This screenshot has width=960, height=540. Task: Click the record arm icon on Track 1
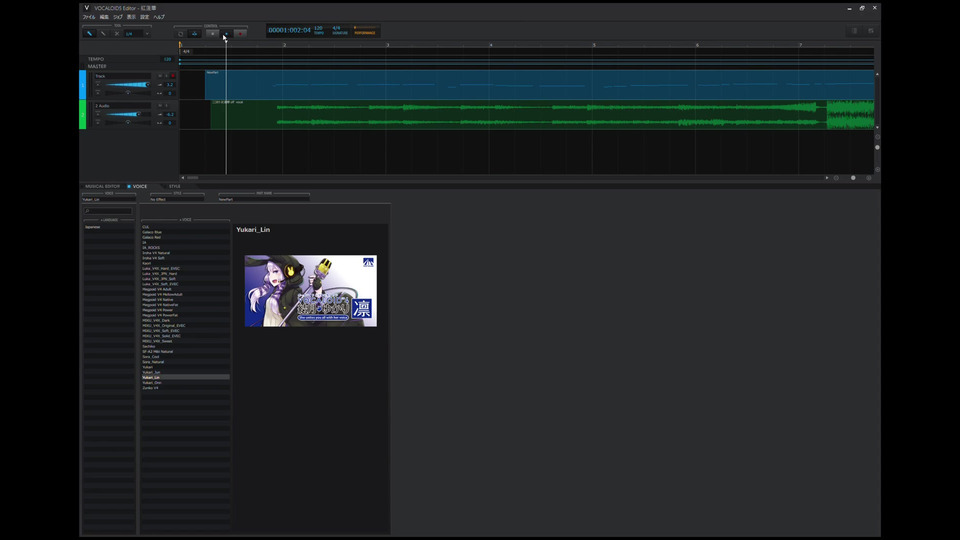173,76
